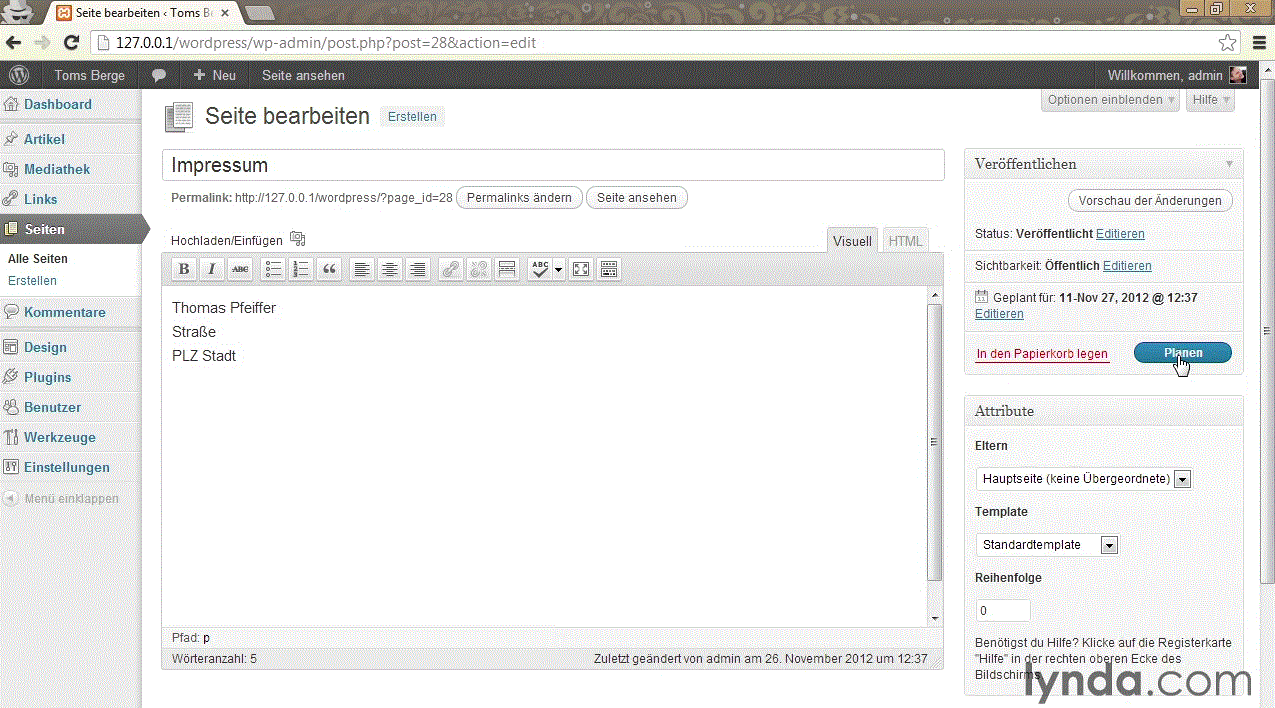Click Planen button
Viewport: 1275px width, 708px height.
click(x=1183, y=353)
